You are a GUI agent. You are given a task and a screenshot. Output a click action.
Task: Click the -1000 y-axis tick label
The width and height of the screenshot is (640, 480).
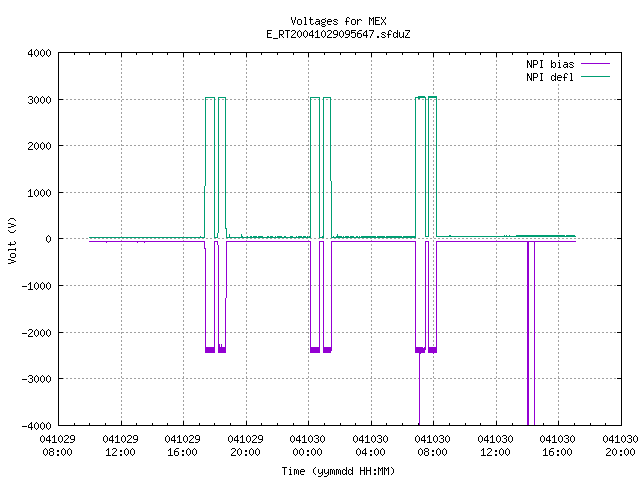[36, 286]
